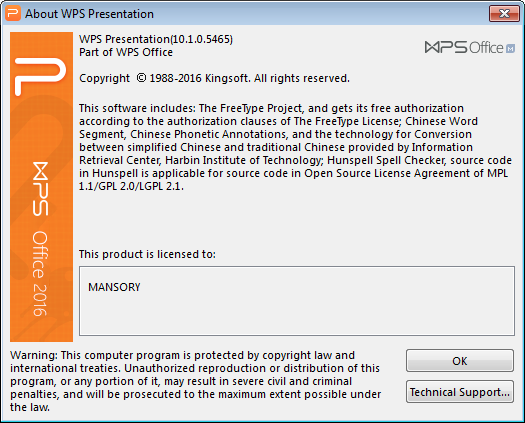Screen dimensions: 525x423
Task: Click the small blue badge beside WPS Office logo
Action: click(x=510, y=49)
